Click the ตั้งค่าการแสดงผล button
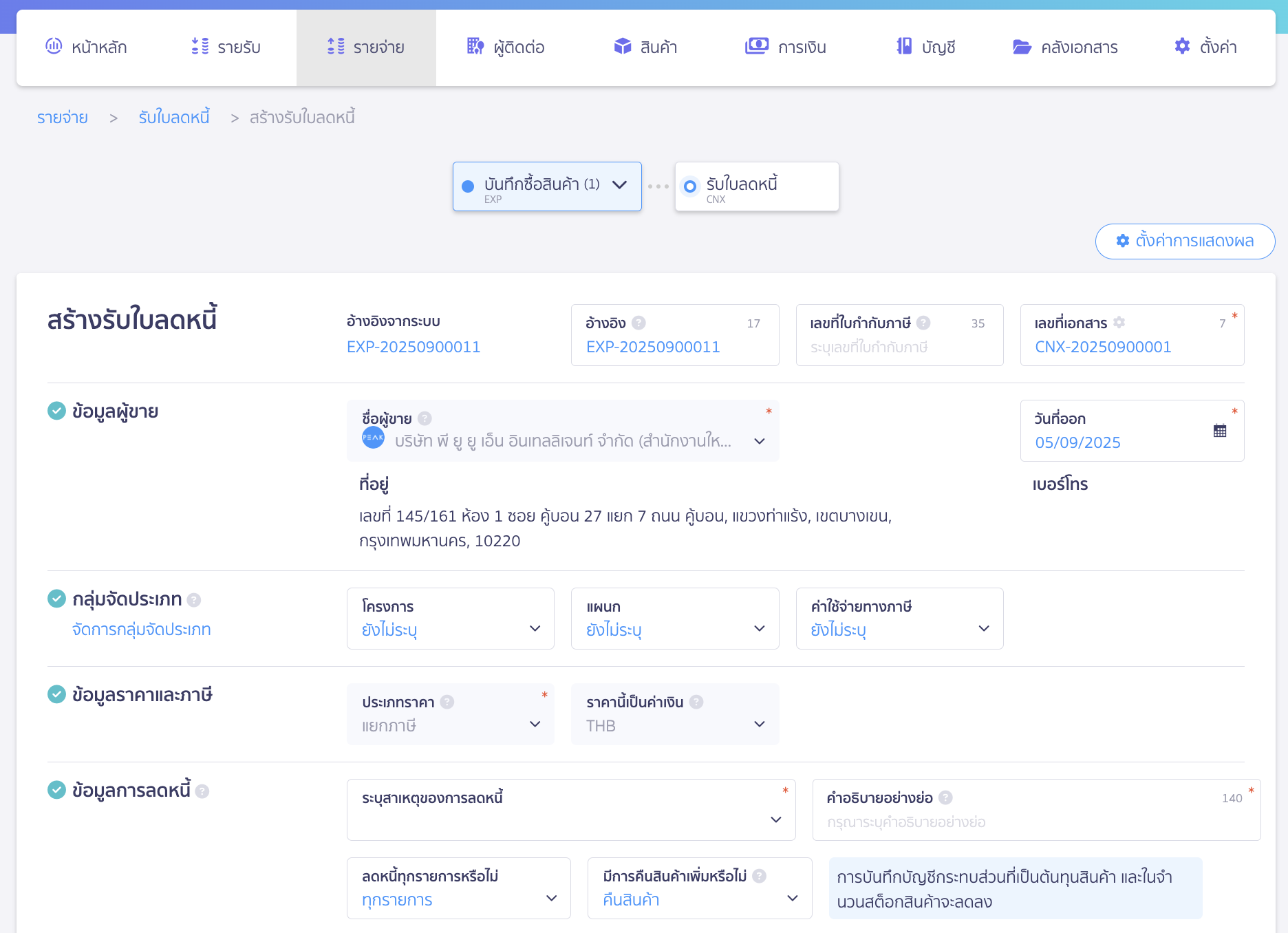Viewport: 1288px width, 933px height. (1184, 242)
